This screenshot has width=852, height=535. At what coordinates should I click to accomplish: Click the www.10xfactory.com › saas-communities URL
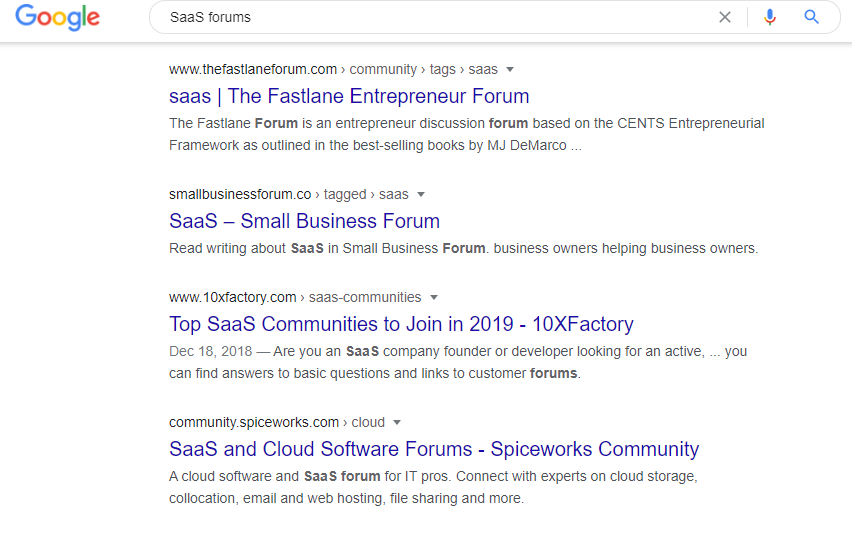click(295, 297)
